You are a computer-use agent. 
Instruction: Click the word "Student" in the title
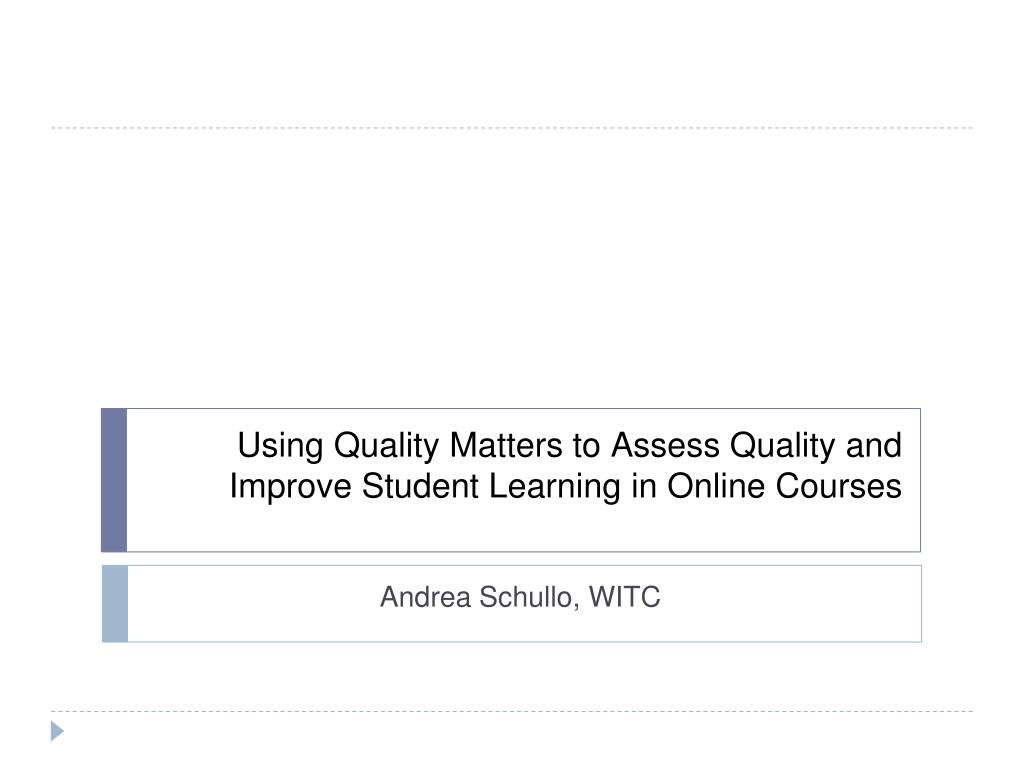[x=421, y=486]
